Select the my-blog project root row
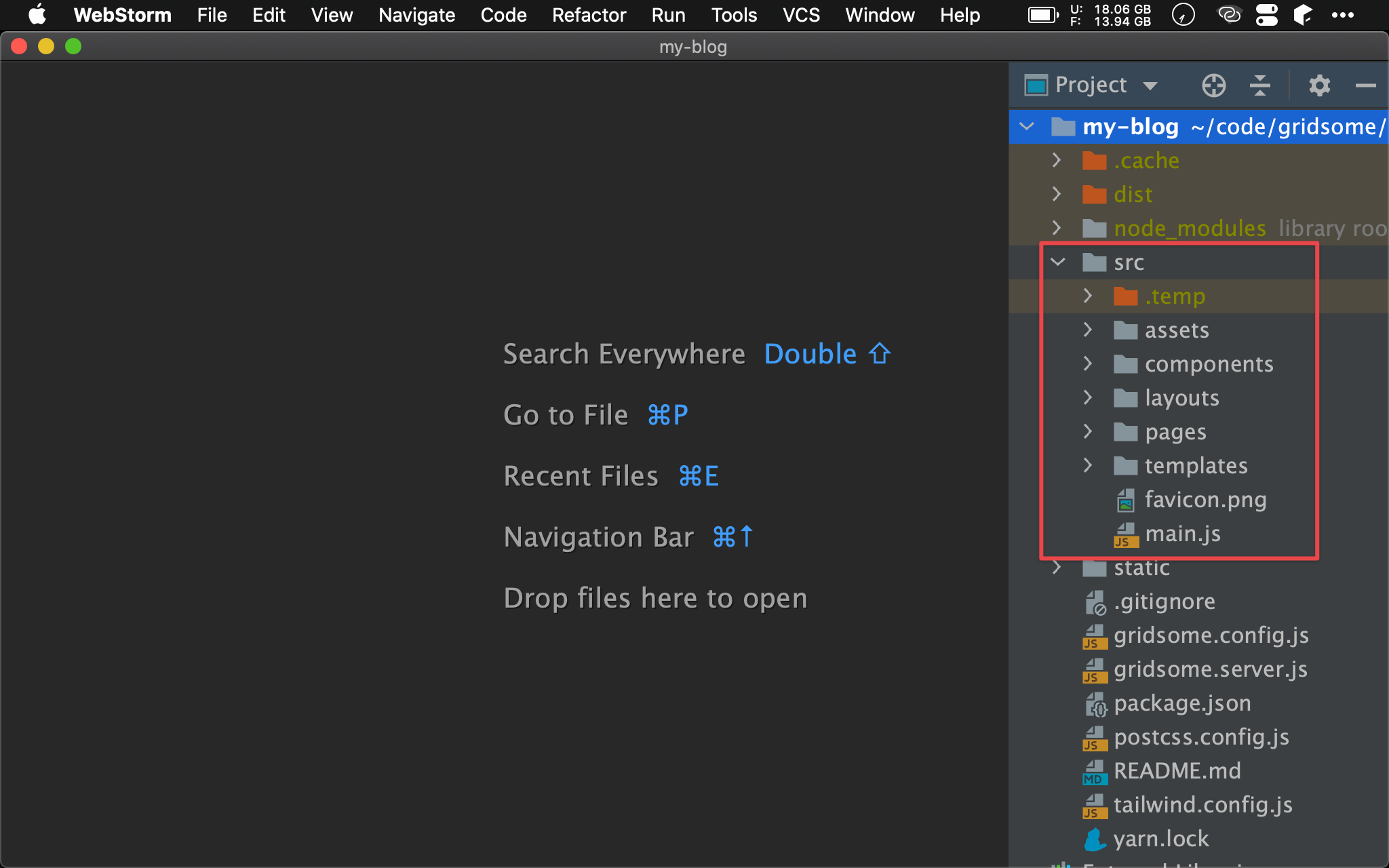The height and width of the screenshot is (868, 1389). 1198,126
